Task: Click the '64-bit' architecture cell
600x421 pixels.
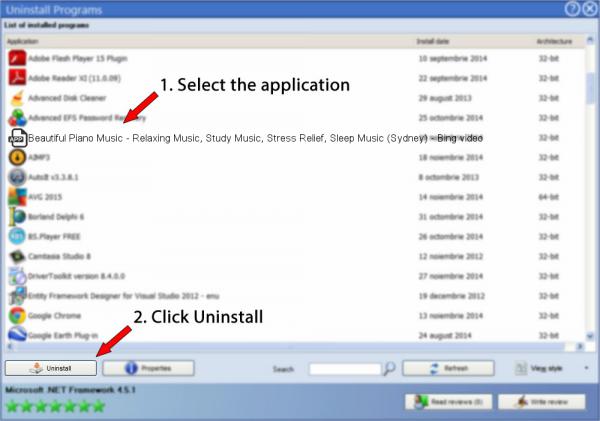Action: pyautogui.click(x=549, y=197)
